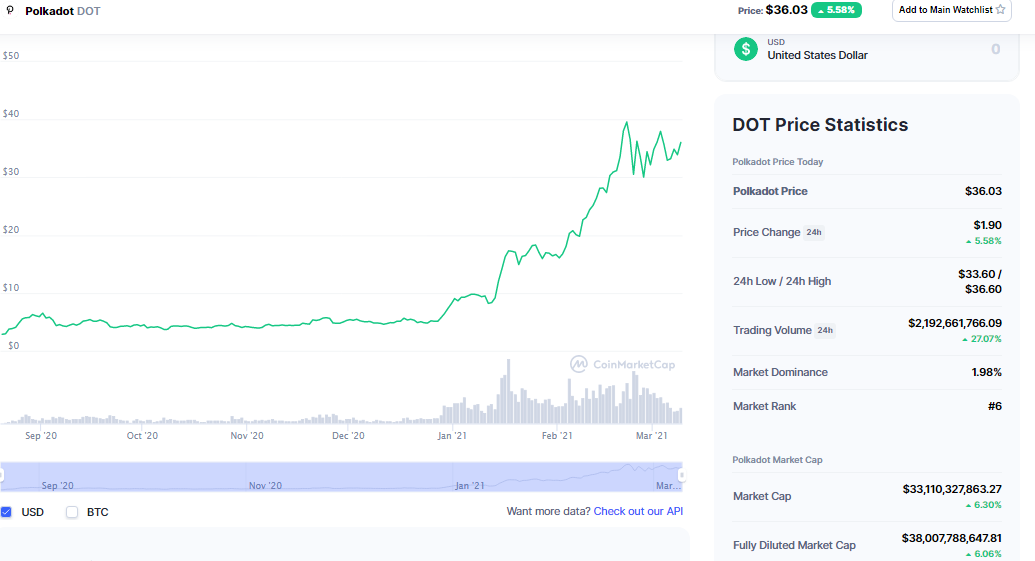This screenshot has width=1035, height=561.
Task: Click the Market Rank #6 value
Action: (x=994, y=406)
